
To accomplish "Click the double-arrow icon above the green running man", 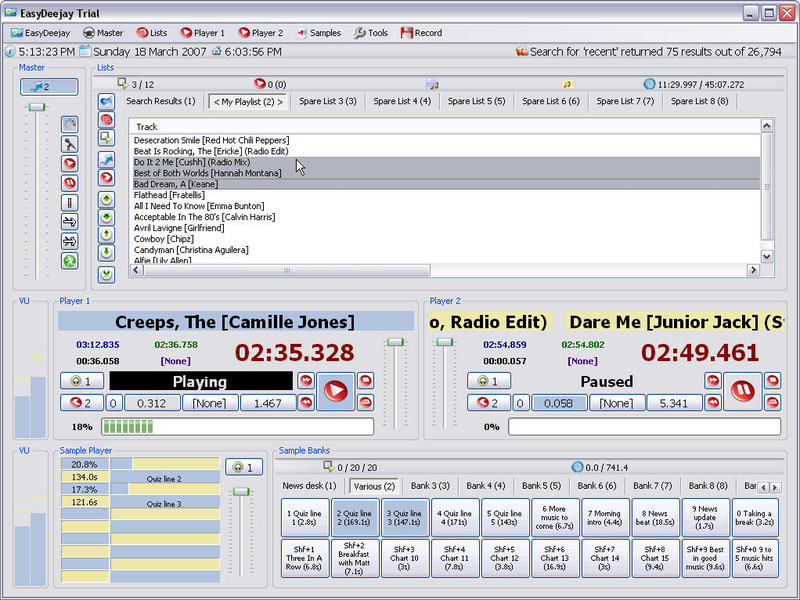I will (70, 241).
